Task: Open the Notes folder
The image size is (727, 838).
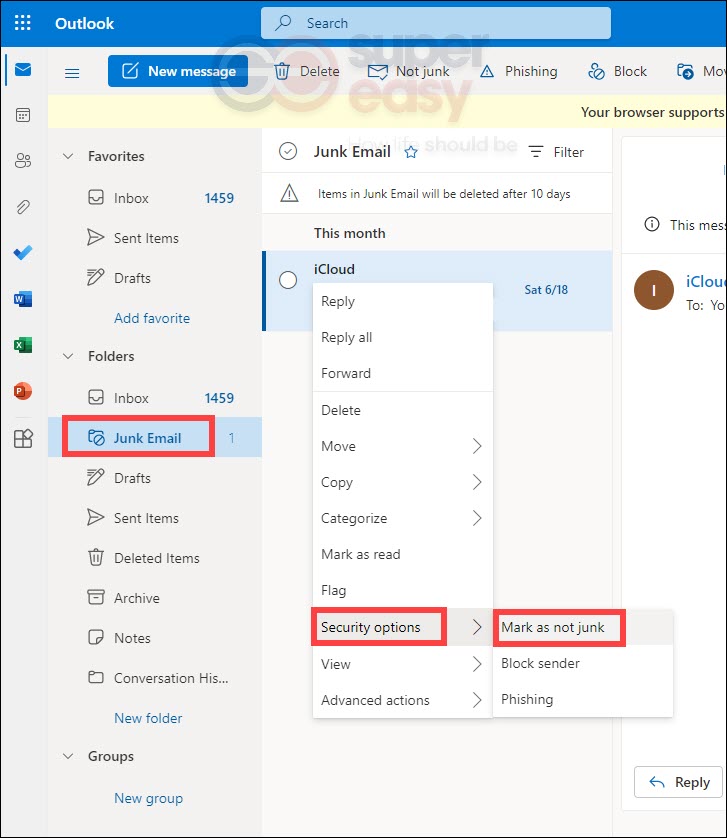Action: 155,638
